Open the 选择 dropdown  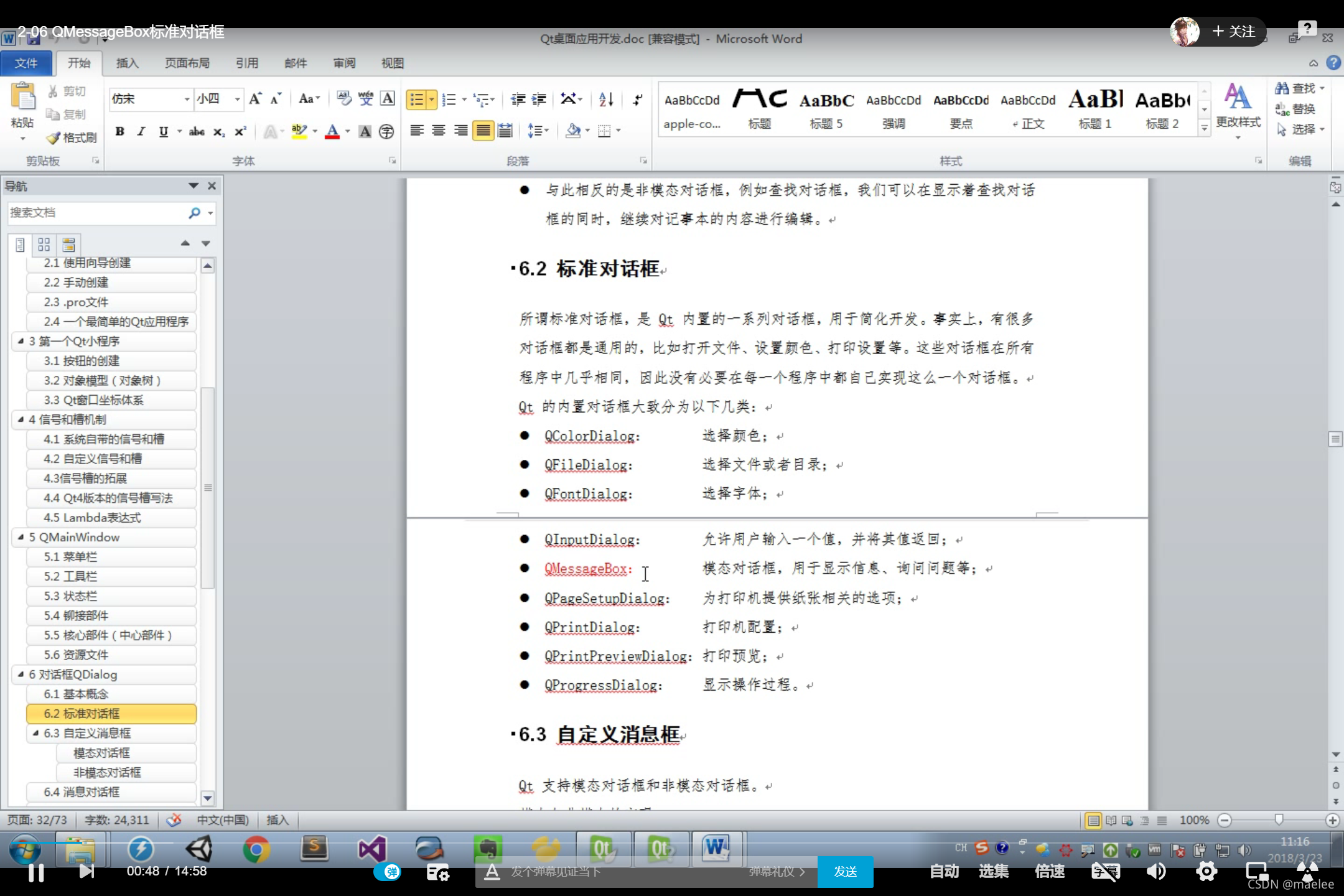[x=1299, y=129]
